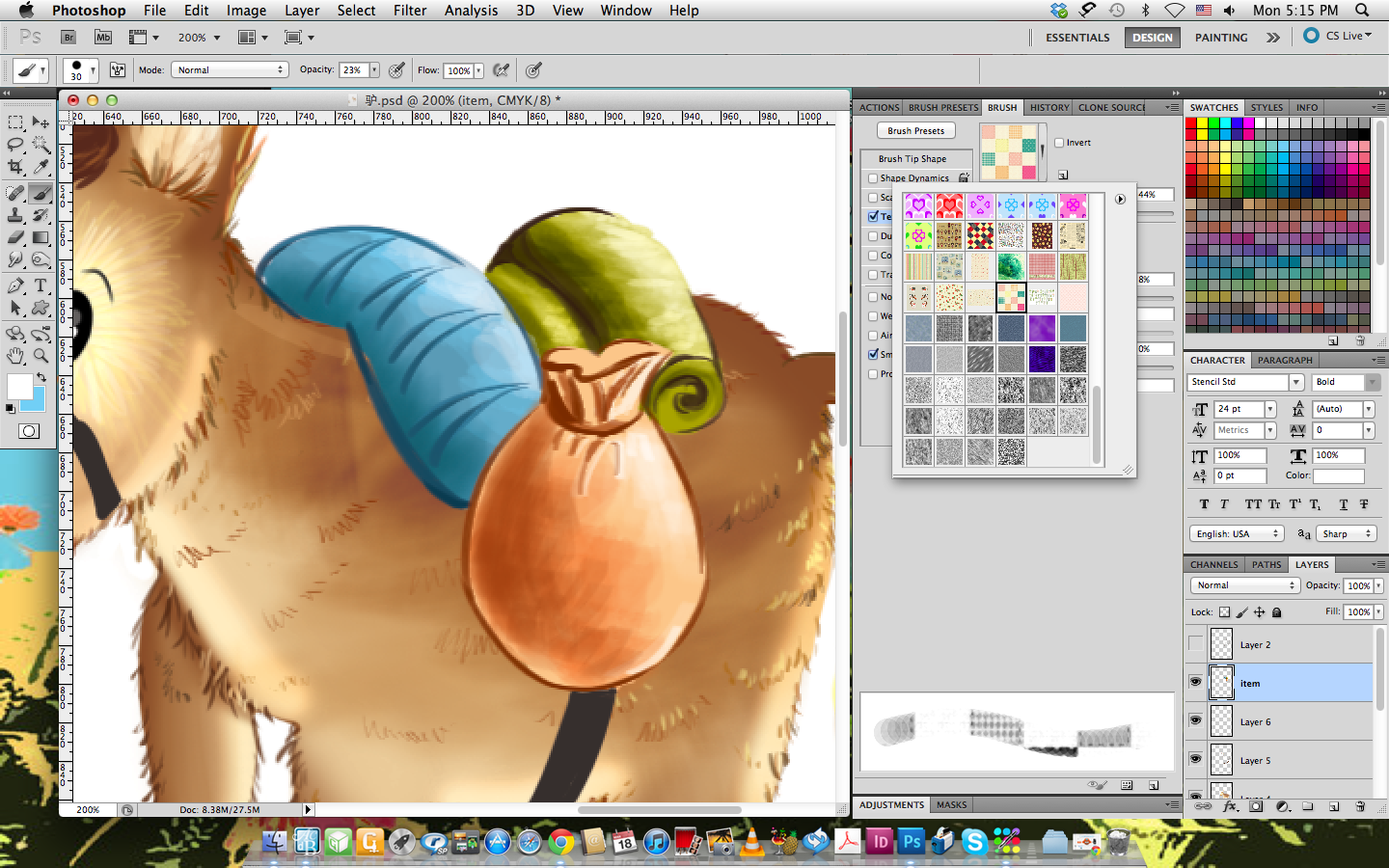Viewport: 1389px width, 868px height.
Task: Click the character Color swatch
Action: [x=1339, y=475]
